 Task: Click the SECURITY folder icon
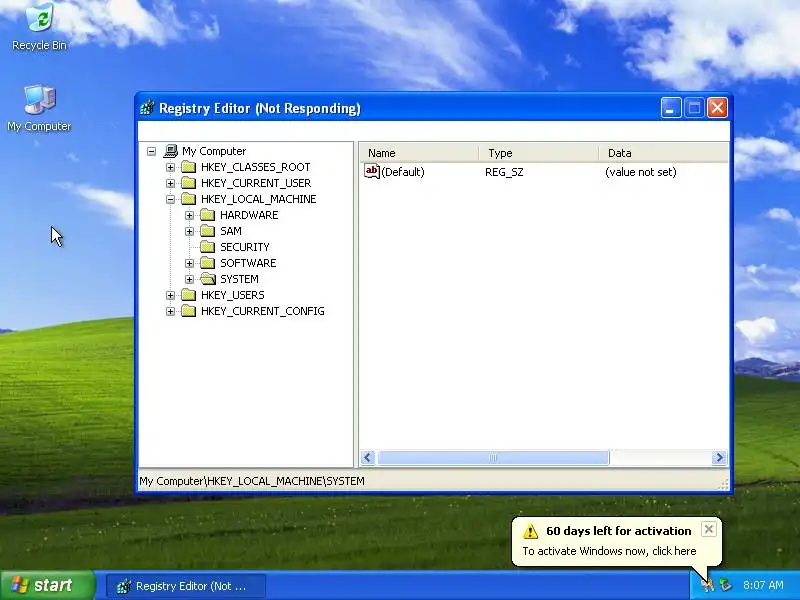(208, 247)
